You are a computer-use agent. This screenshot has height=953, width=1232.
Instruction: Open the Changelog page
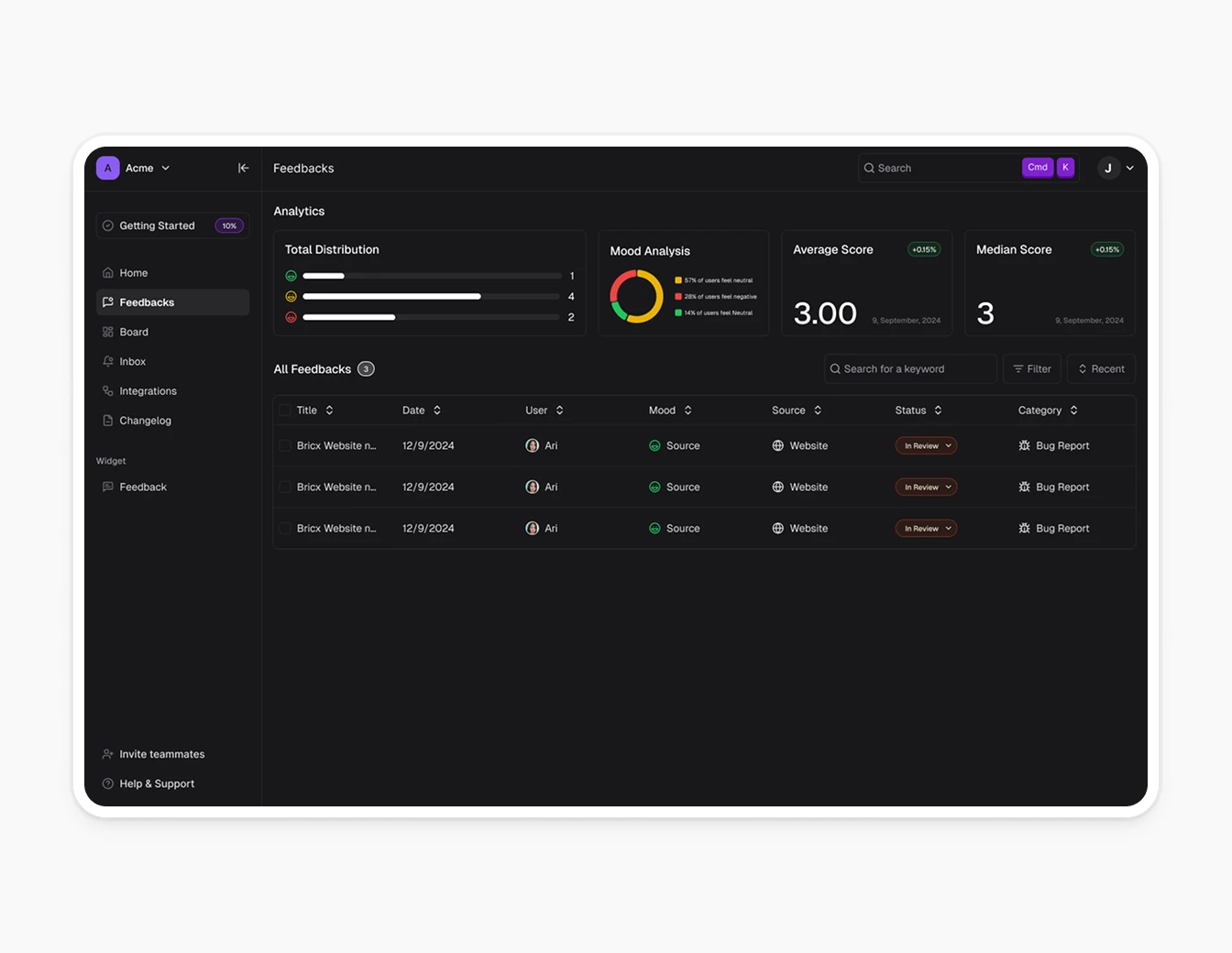click(145, 420)
